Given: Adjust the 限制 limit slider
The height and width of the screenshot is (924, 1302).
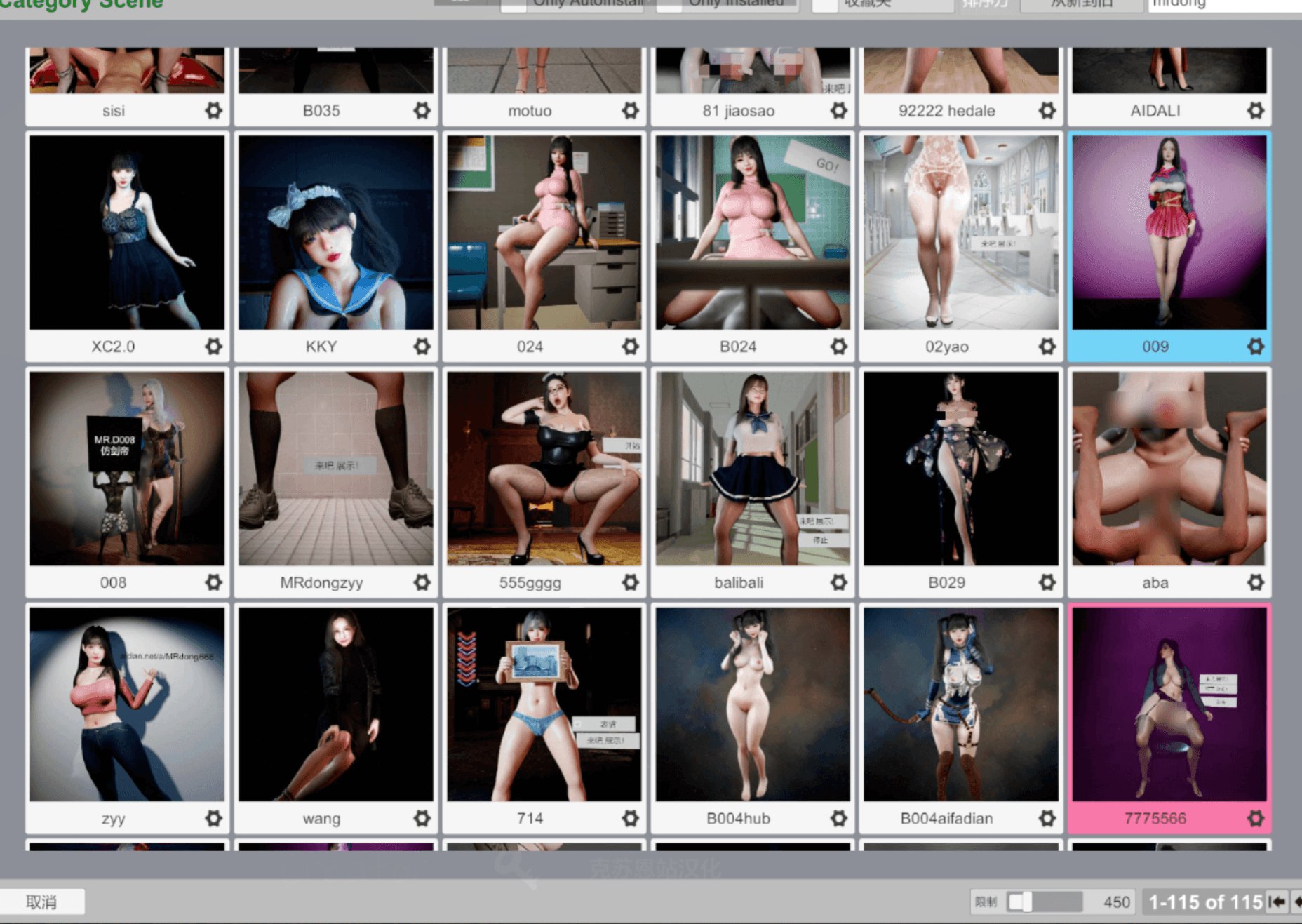Looking at the screenshot, I should (1045, 902).
